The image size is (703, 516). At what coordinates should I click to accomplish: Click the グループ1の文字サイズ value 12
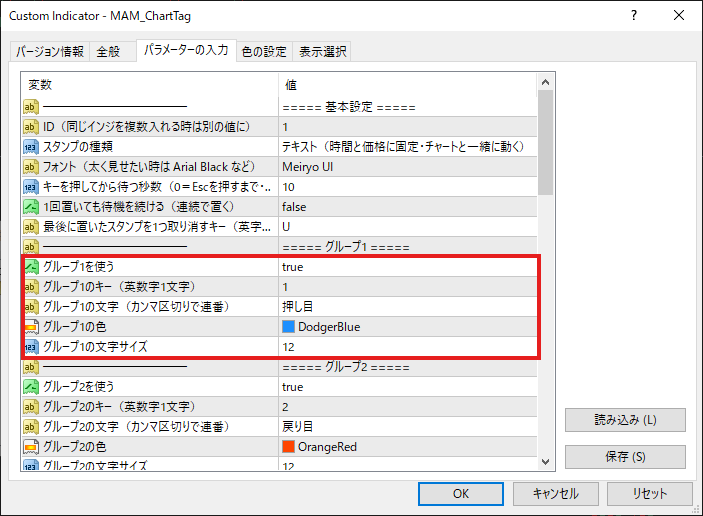[408, 347]
